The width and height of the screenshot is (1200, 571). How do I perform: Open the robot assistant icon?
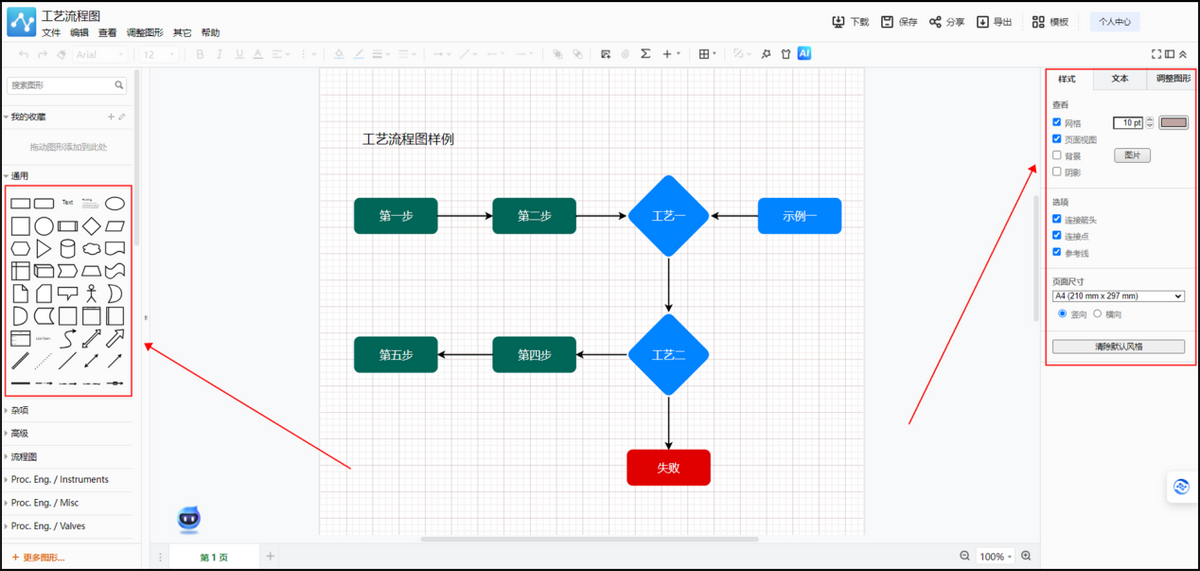(189, 517)
